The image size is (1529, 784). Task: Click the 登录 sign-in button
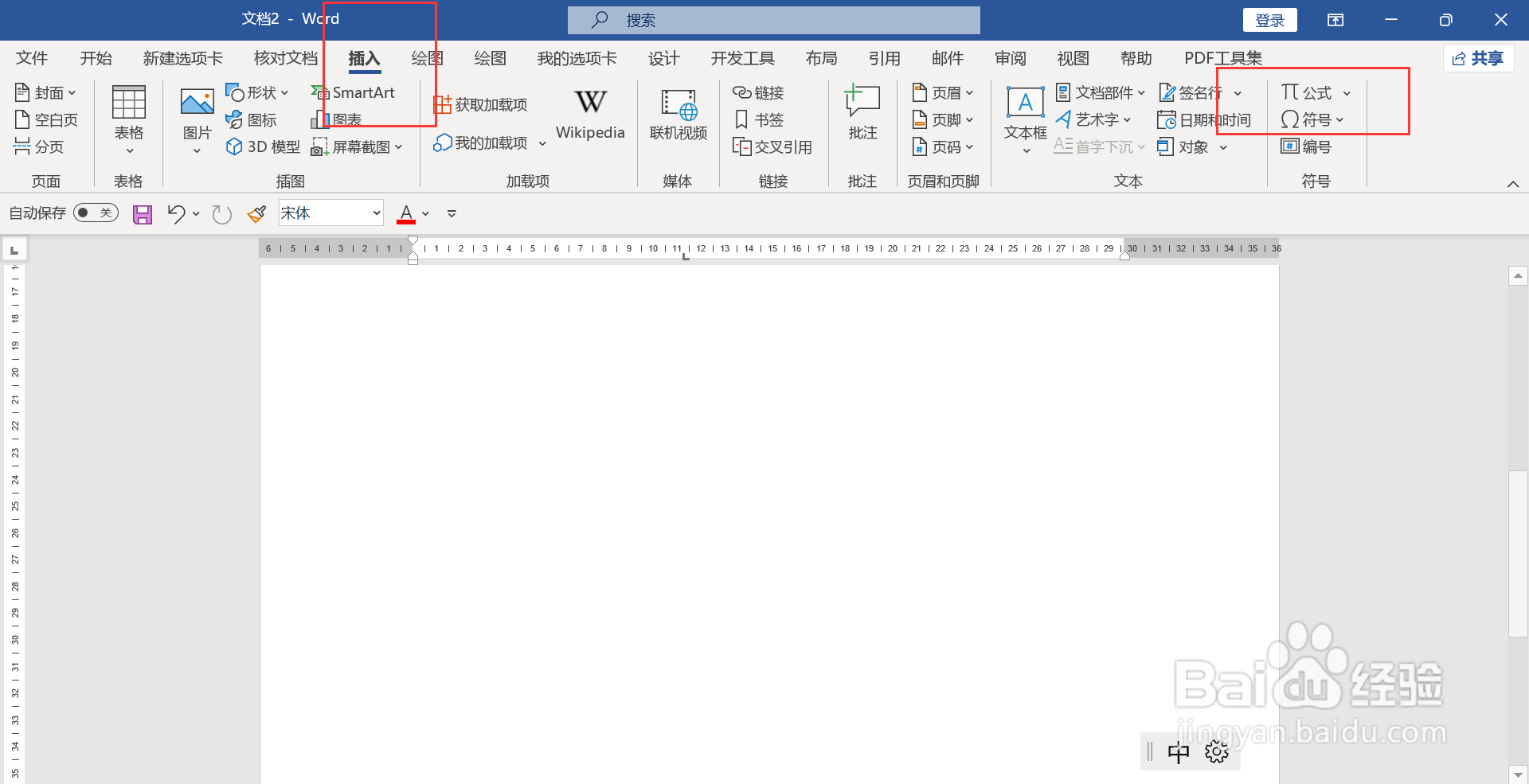coord(1270,20)
